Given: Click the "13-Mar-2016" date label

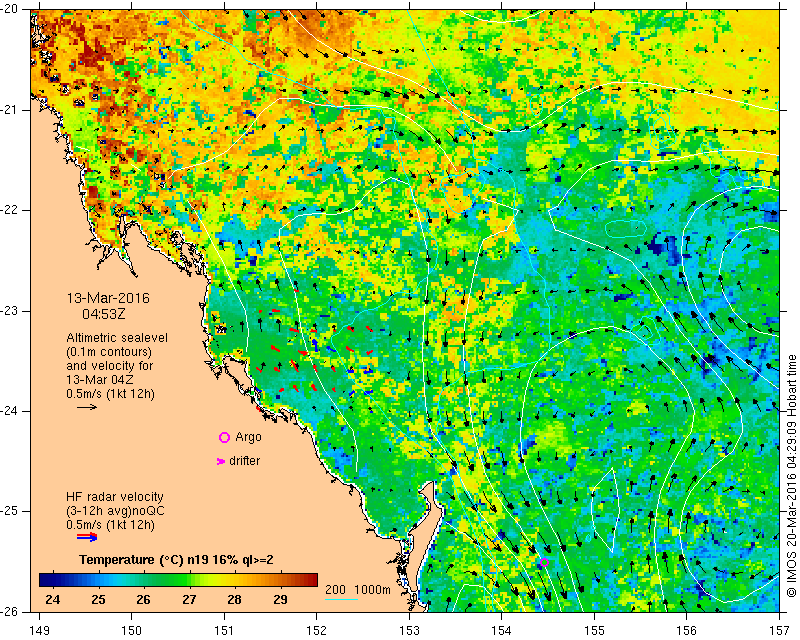Looking at the screenshot, I should pyautogui.click(x=108, y=298).
